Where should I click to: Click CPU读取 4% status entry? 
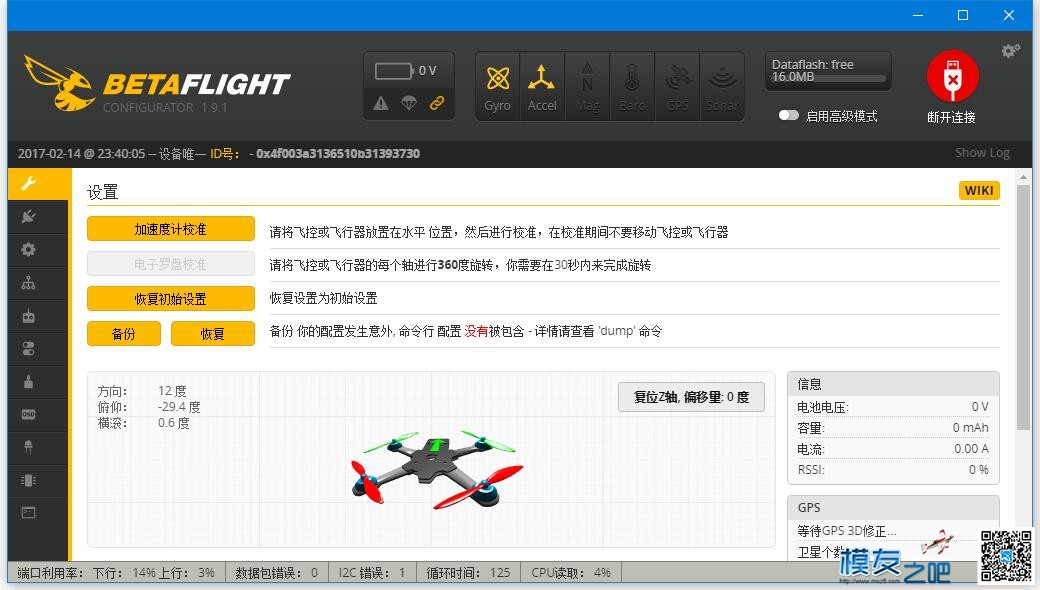click(571, 573)
